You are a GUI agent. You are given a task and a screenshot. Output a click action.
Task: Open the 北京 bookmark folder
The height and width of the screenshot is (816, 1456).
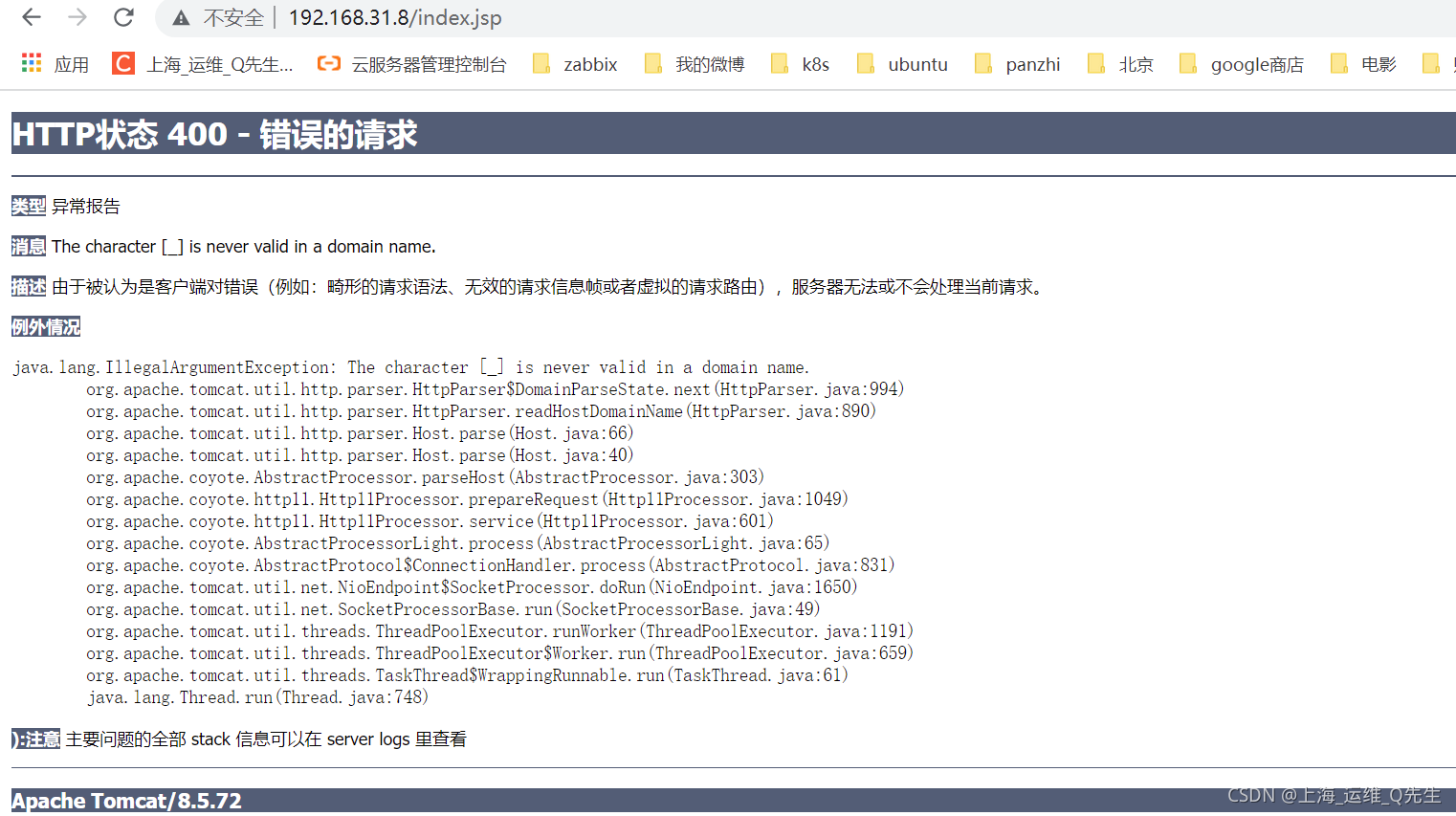pyautogui.click(x=1120, y=64)
